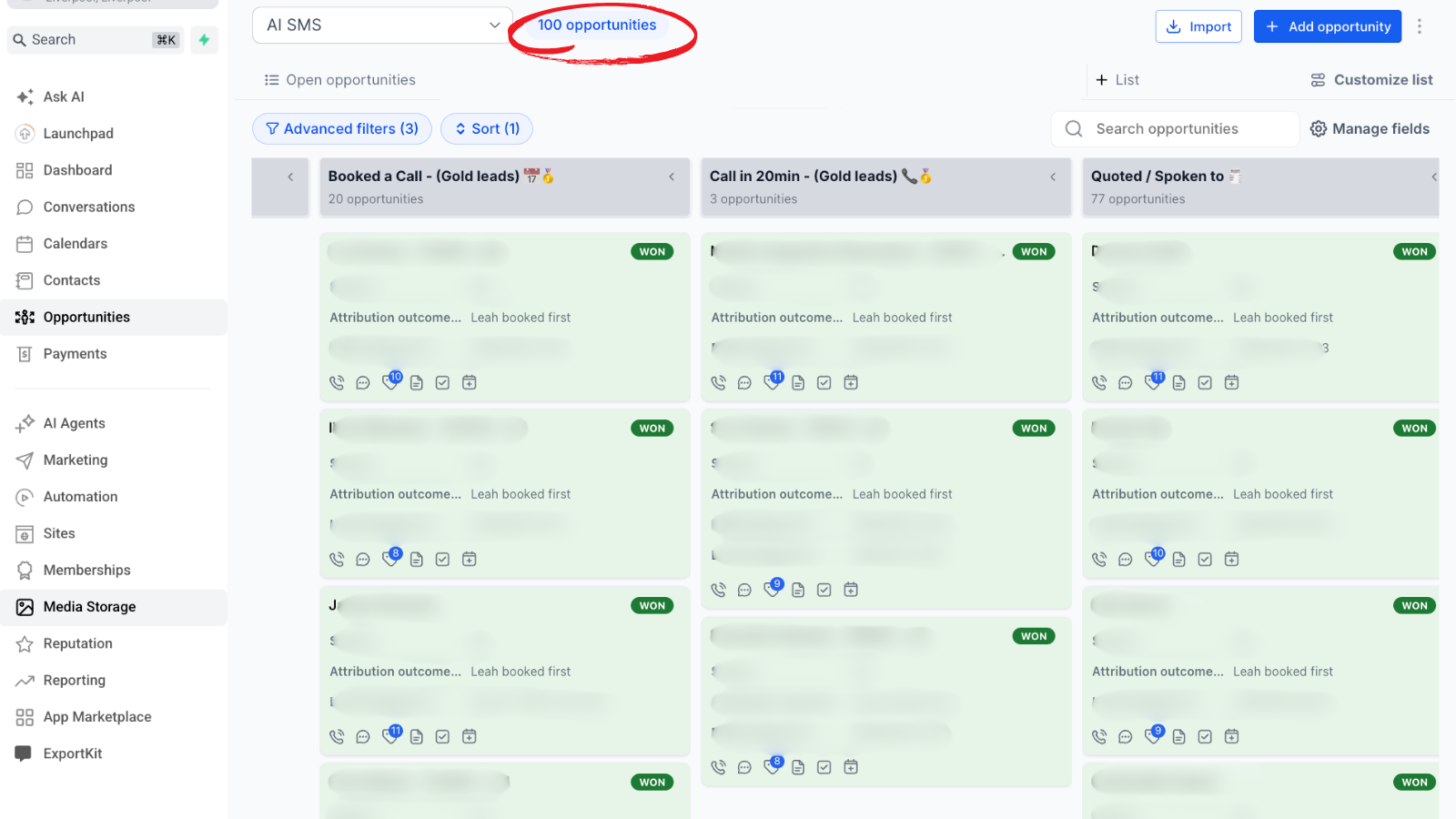Focus the Search opportunities field

[1175, 129]
